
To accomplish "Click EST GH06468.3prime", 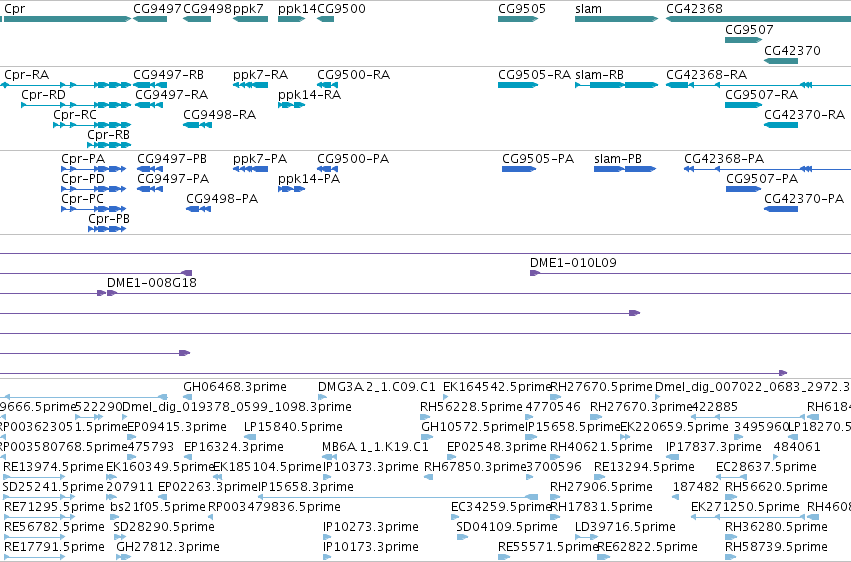I will click(187, 397).
